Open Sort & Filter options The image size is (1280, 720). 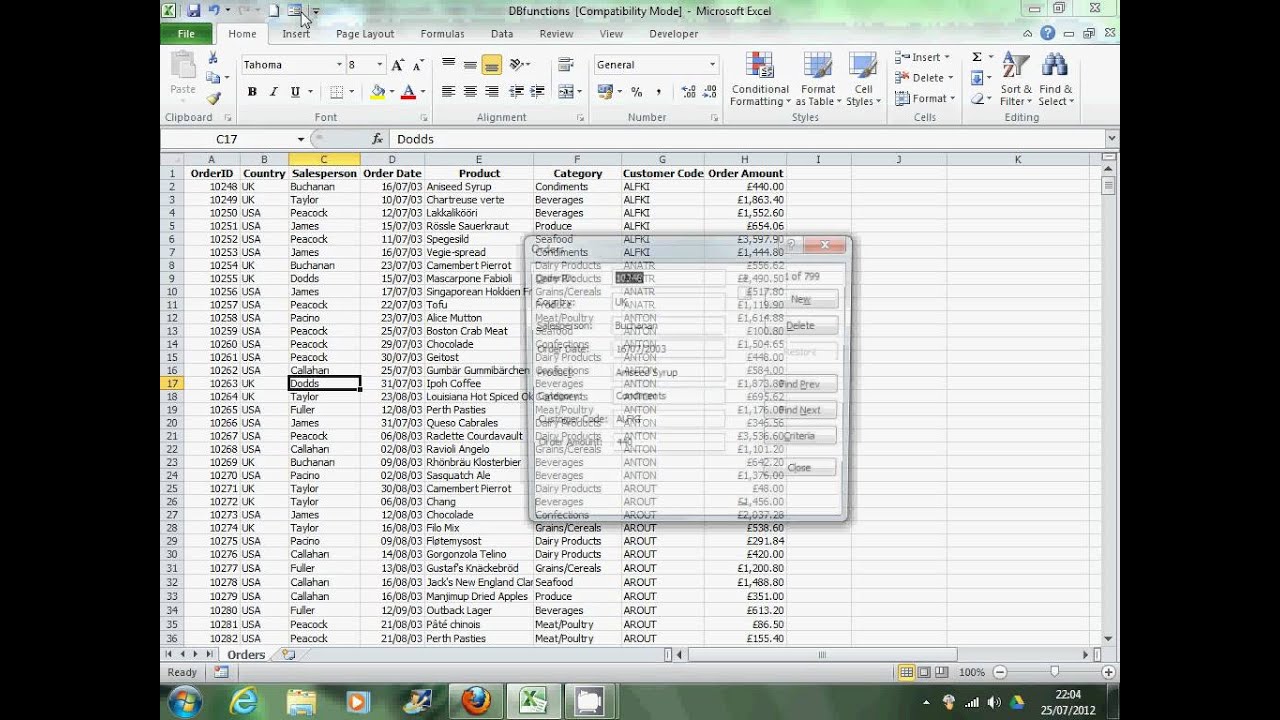pyautogui.click(x=1016, y=80)
